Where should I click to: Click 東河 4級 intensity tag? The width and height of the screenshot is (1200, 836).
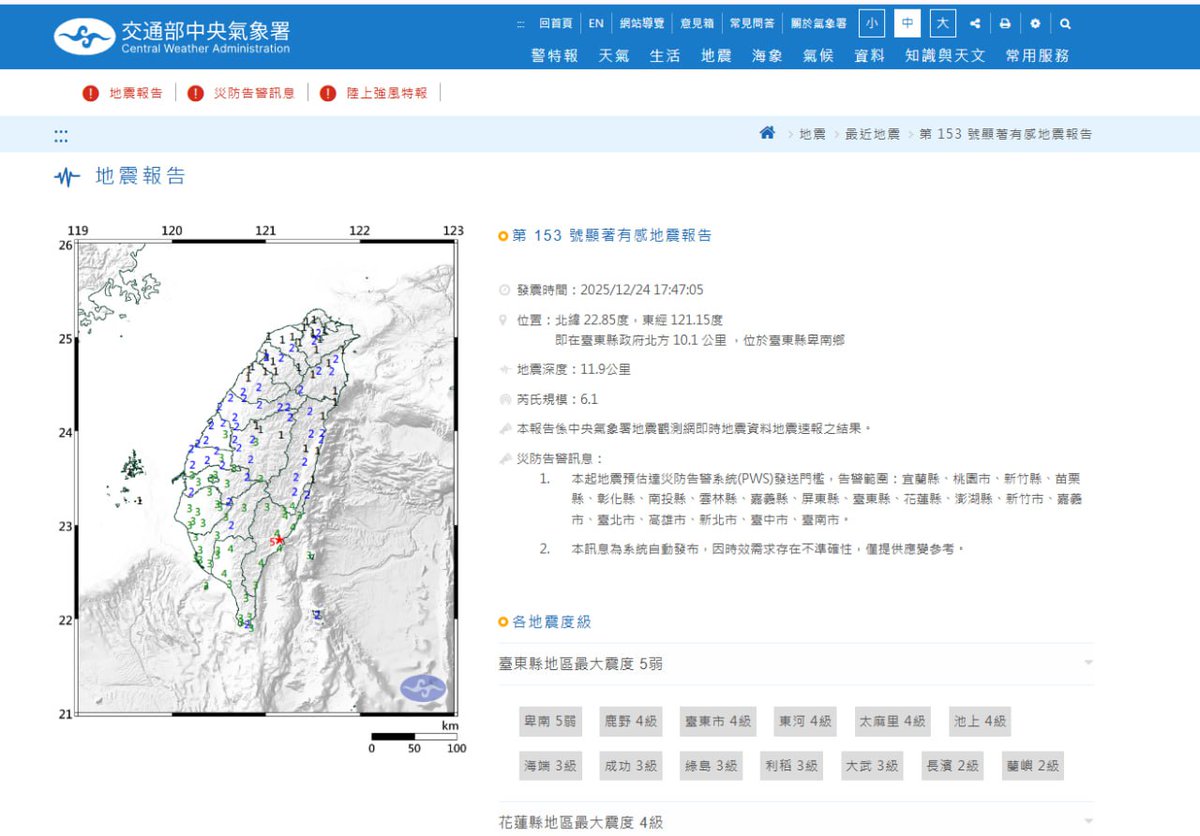[806, 721]
